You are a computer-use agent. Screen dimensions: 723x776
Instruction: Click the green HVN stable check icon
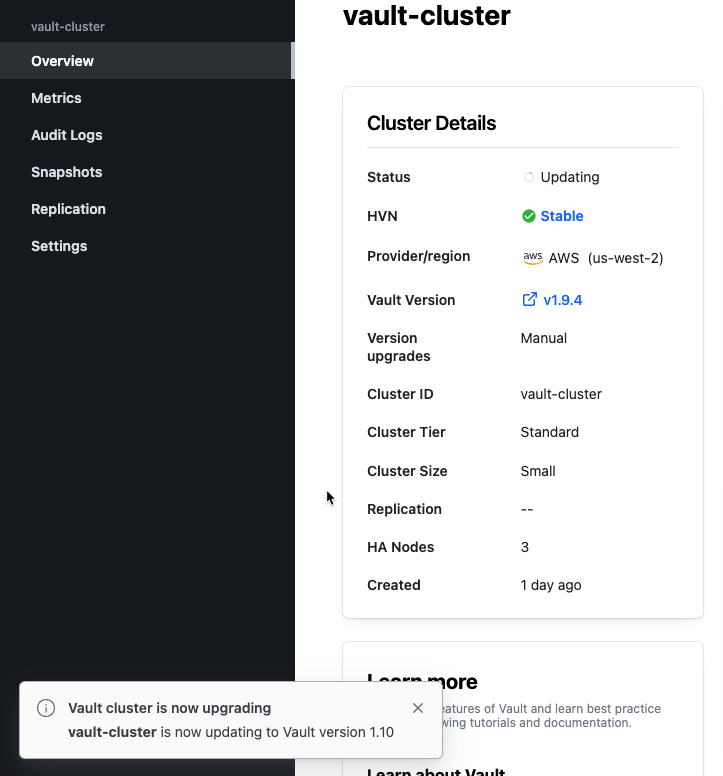pos(529,216)
